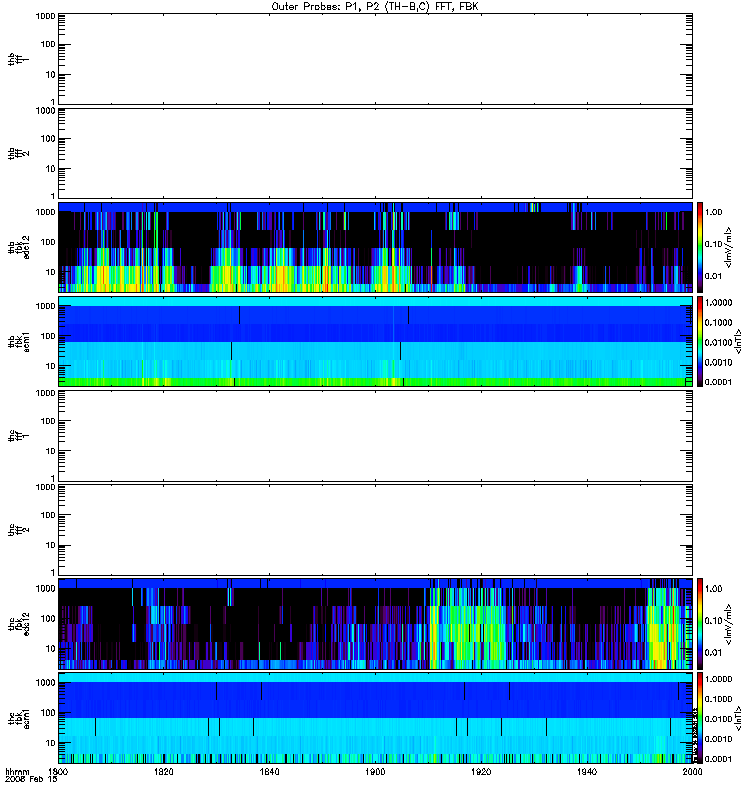Click the "1800" time axis label

tap(58, 771)
